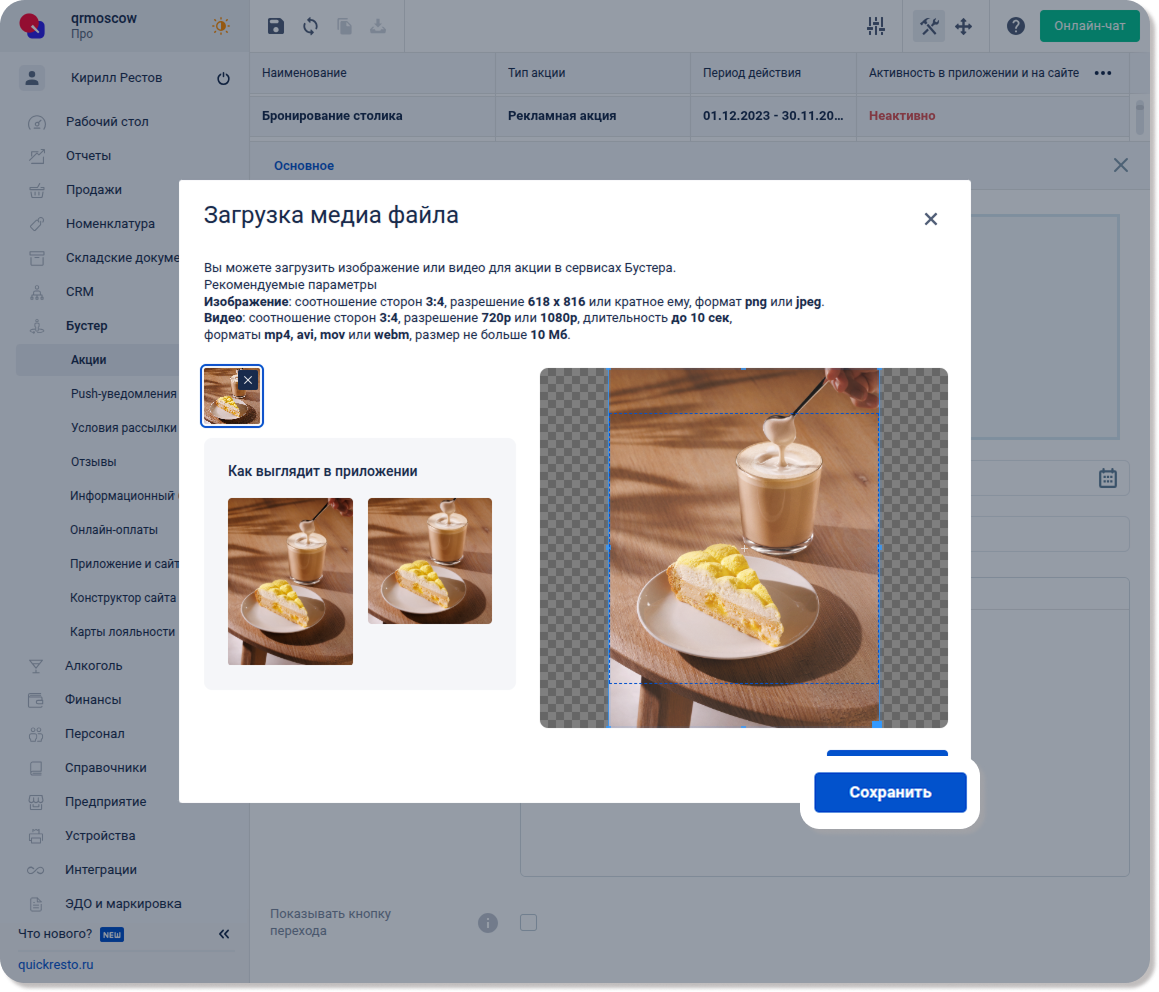This screenshot has width=1159, height=992.
Task: Close the media upload dialog
Action: pos(930,219)
